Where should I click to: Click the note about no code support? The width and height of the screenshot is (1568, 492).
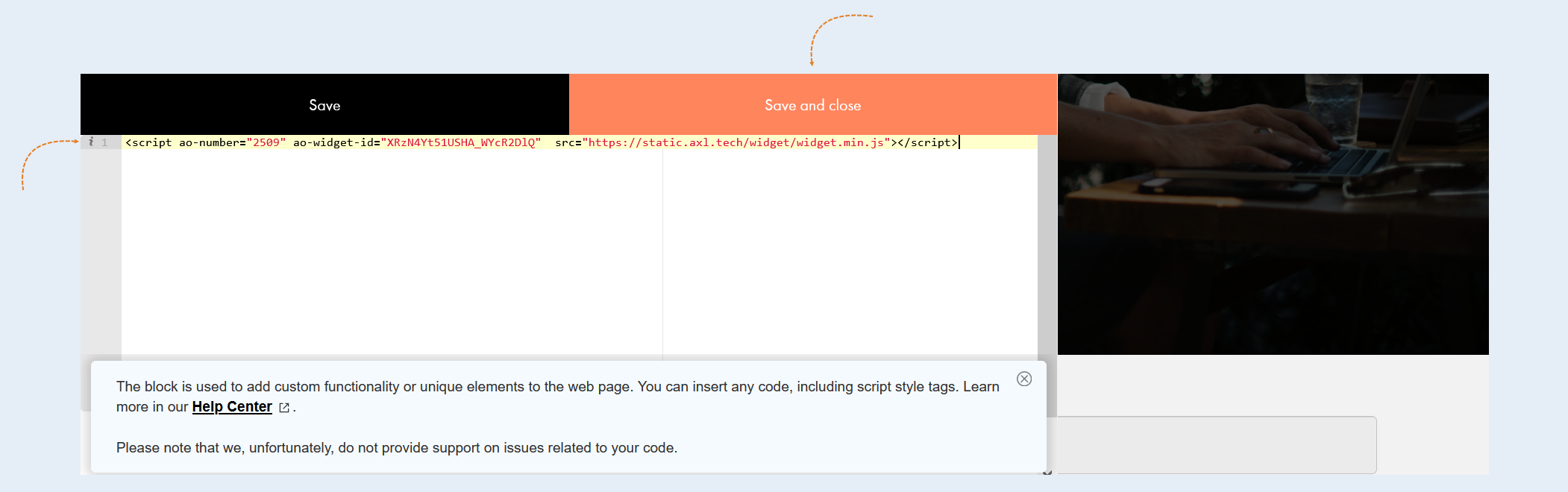point(397,448)
